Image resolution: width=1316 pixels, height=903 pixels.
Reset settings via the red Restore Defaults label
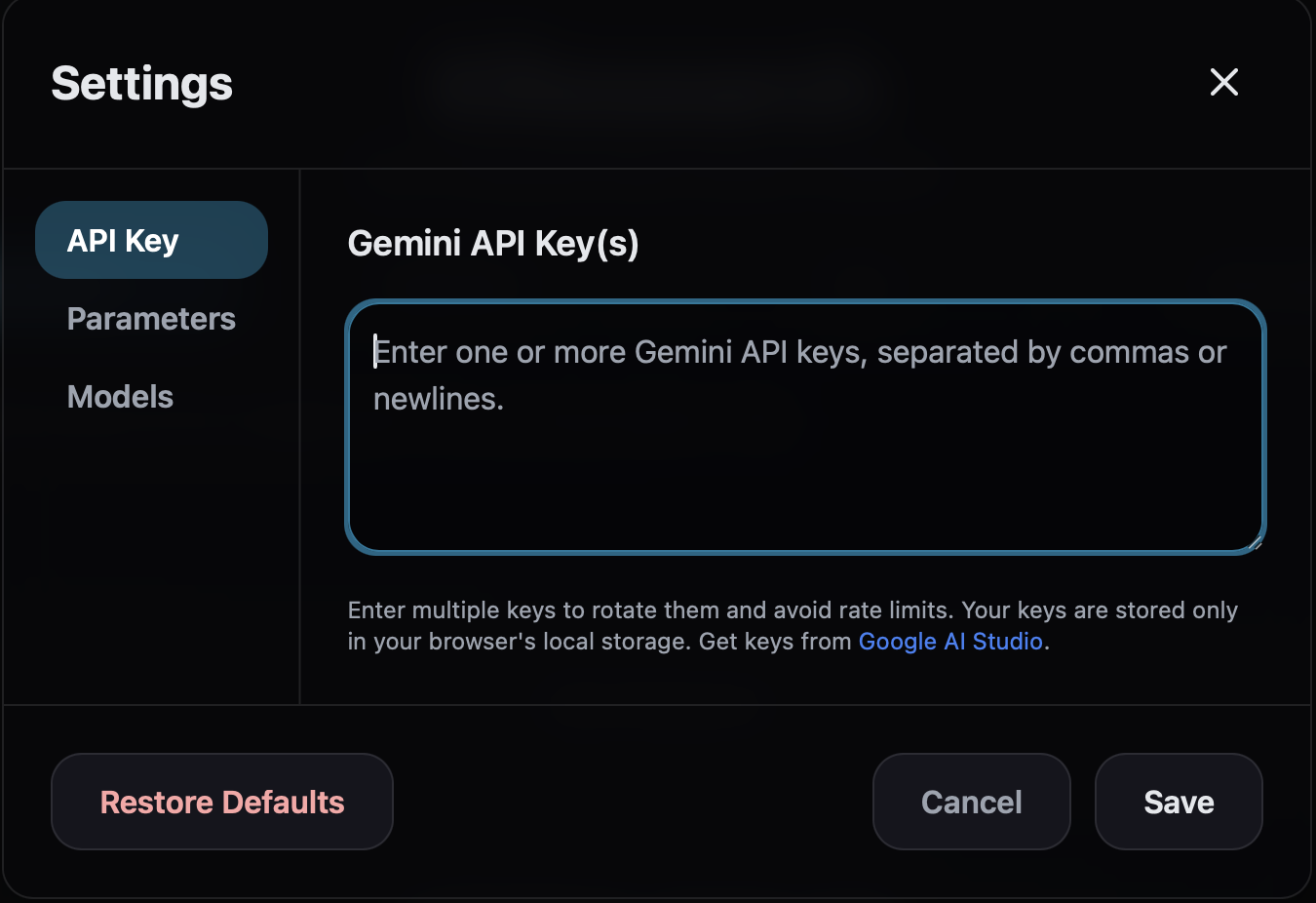point(222,802)
